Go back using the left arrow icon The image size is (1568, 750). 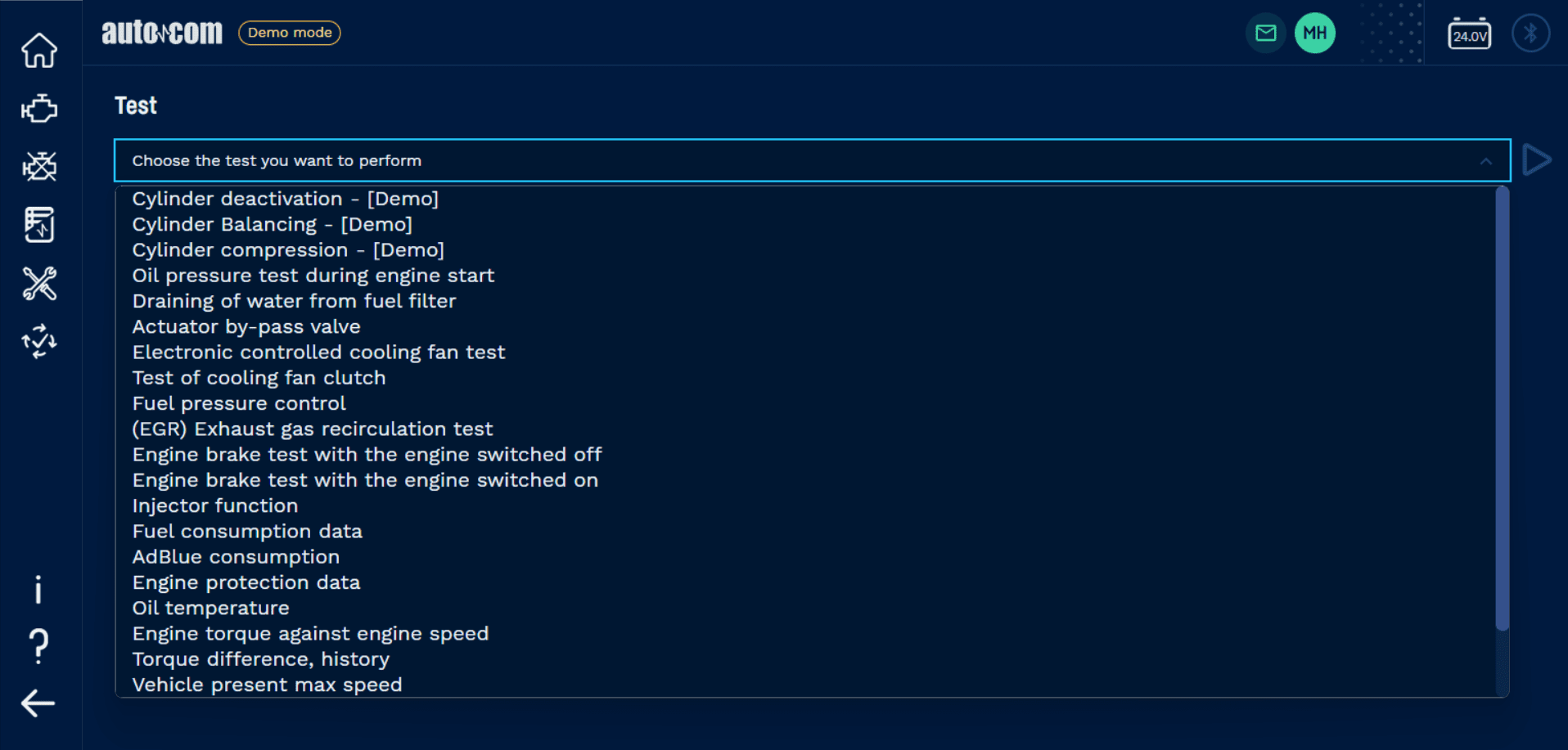(38, 703)
